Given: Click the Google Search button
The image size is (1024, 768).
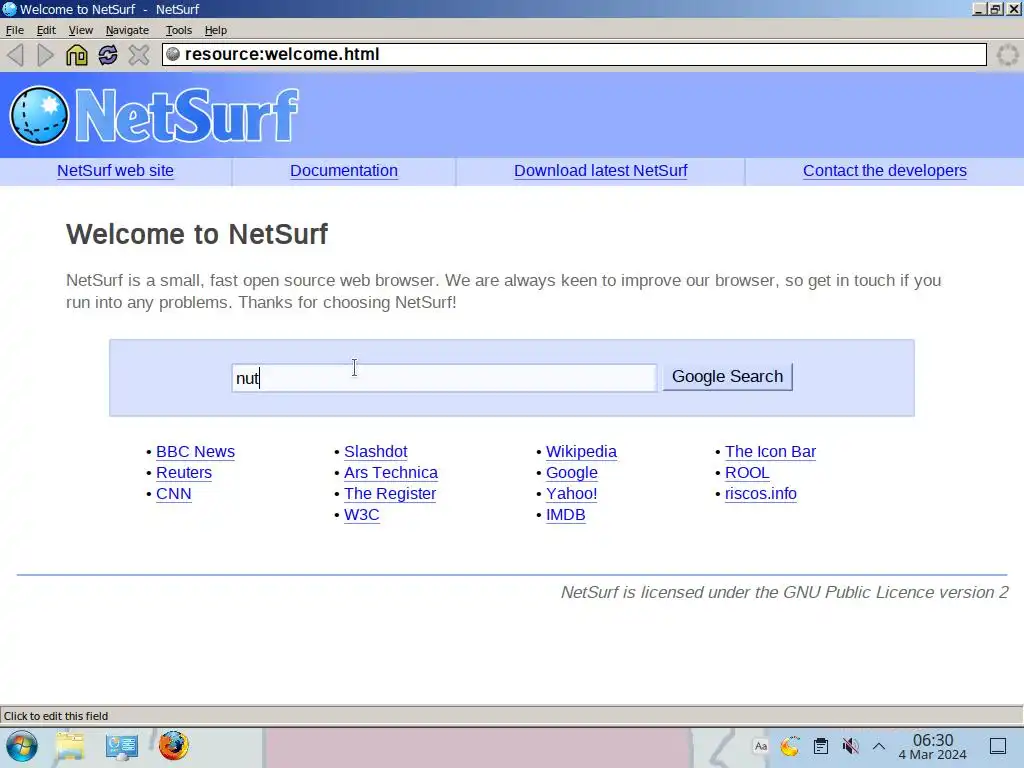Looking at the screenshot, I should coord(728,377).
